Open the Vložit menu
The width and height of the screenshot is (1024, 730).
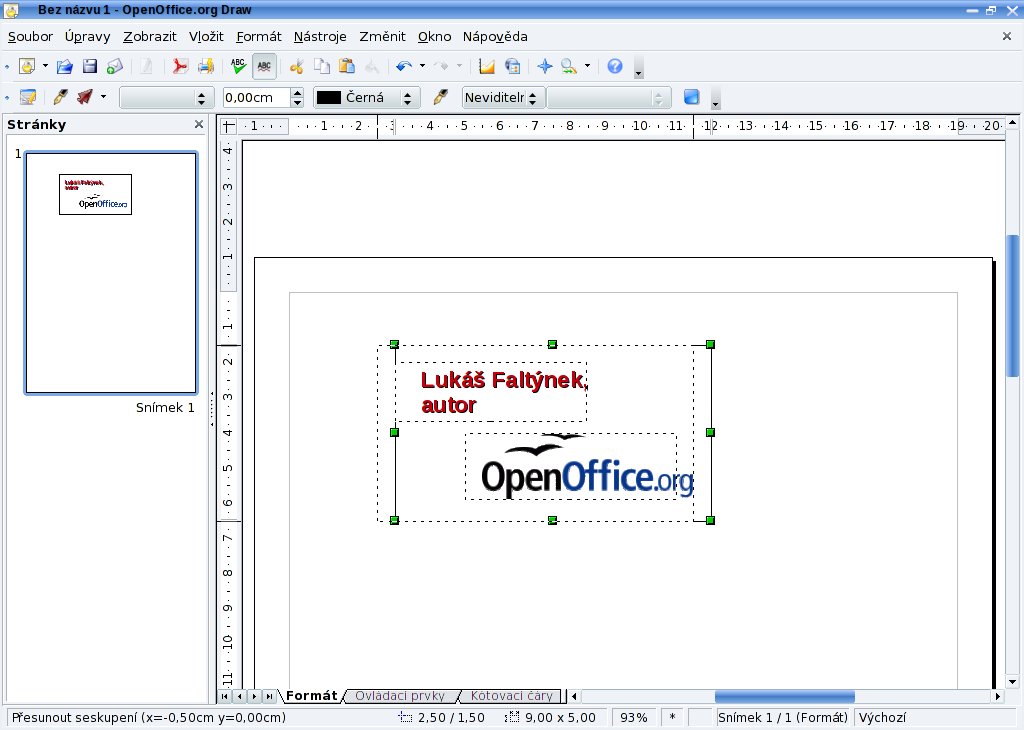point(206,37)
